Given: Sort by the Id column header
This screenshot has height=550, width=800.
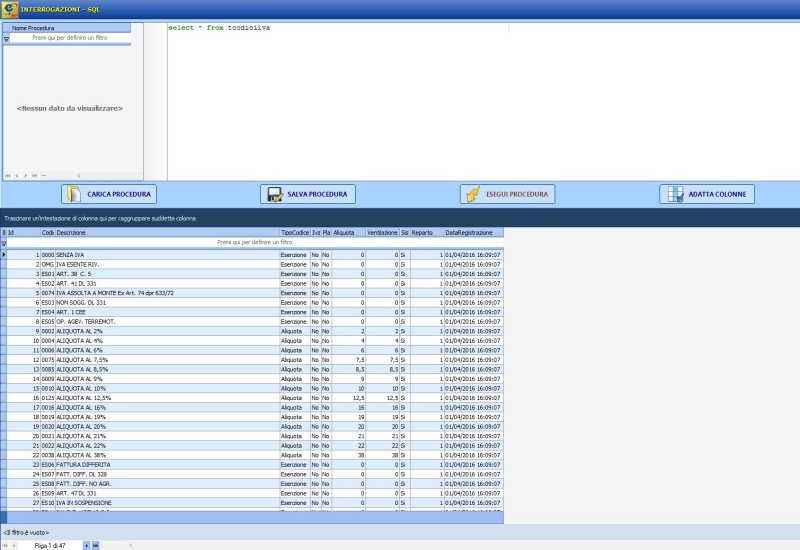Looking at the screenshot, I should coord(23,233).
